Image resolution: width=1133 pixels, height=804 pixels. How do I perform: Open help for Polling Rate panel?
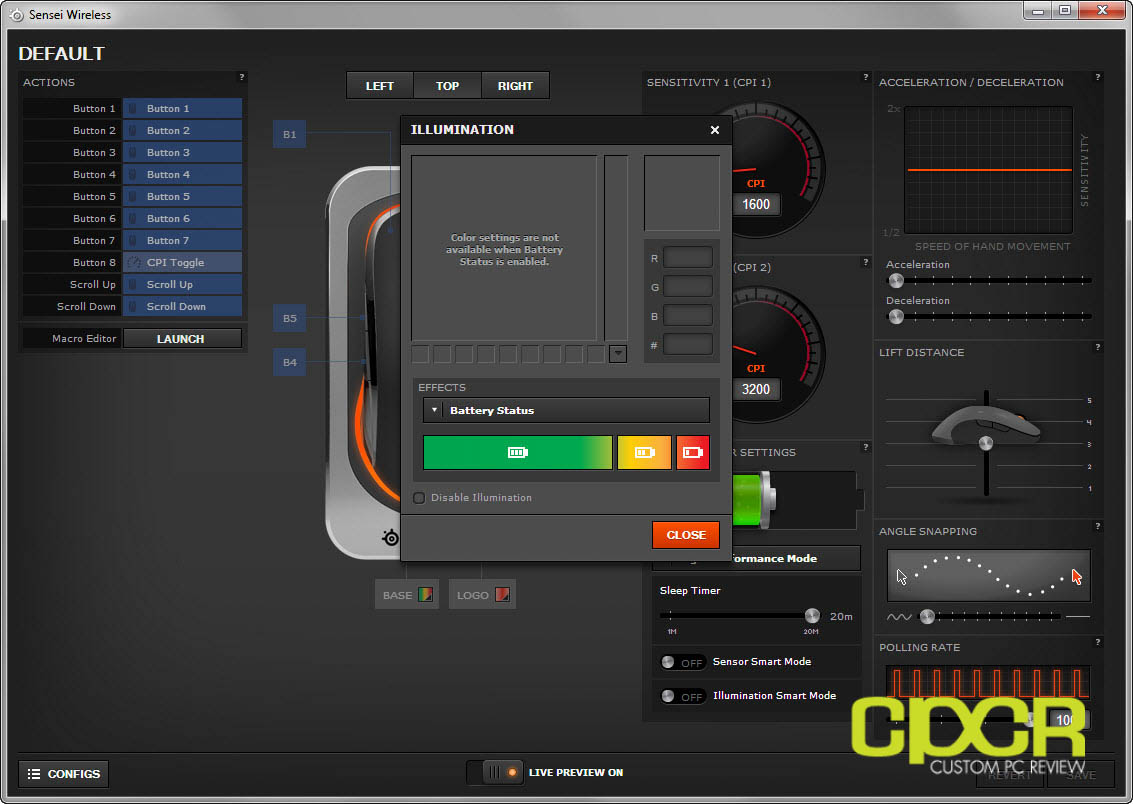pyautogui.click(x=1098, y=641)
